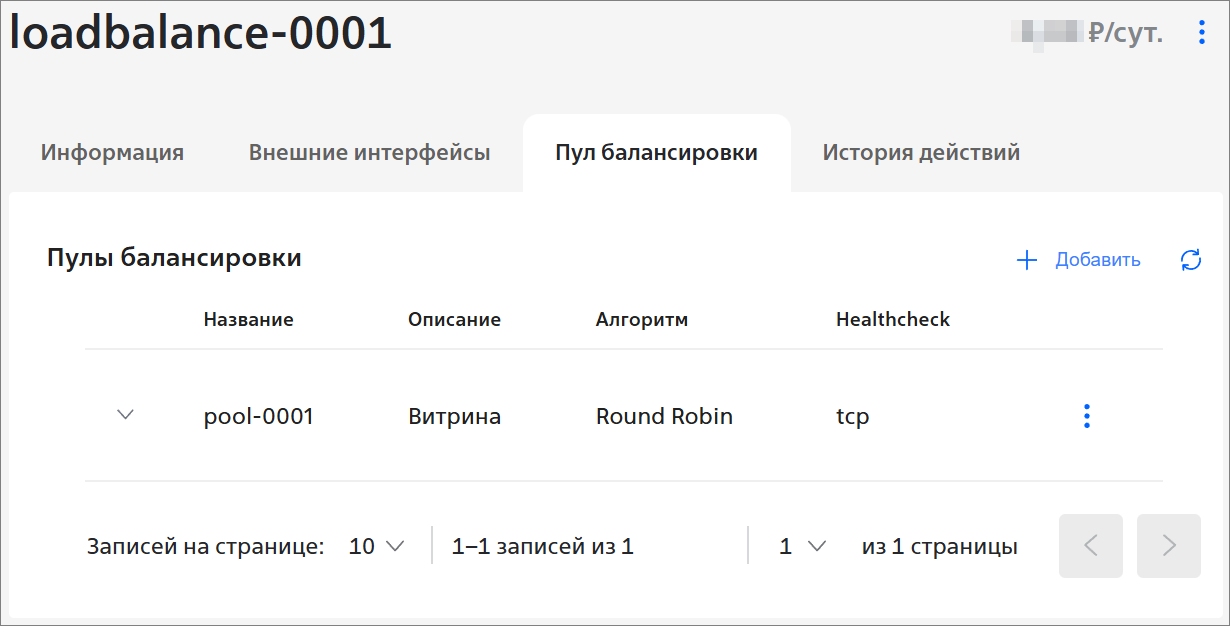Click the Описание column header
The height and width of the screenshot is (626, 1230).
(x=454, y=320)
